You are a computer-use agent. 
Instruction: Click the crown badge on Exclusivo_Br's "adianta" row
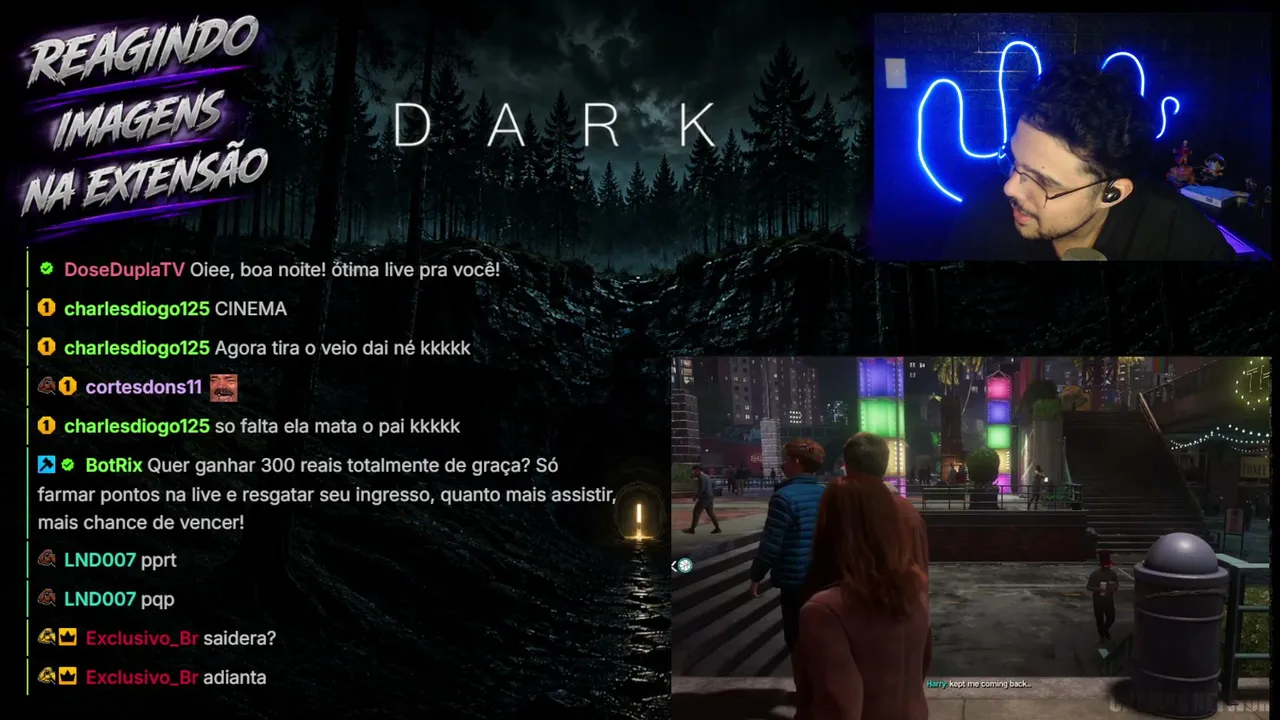pyautogui.click(x=68, y=676)
